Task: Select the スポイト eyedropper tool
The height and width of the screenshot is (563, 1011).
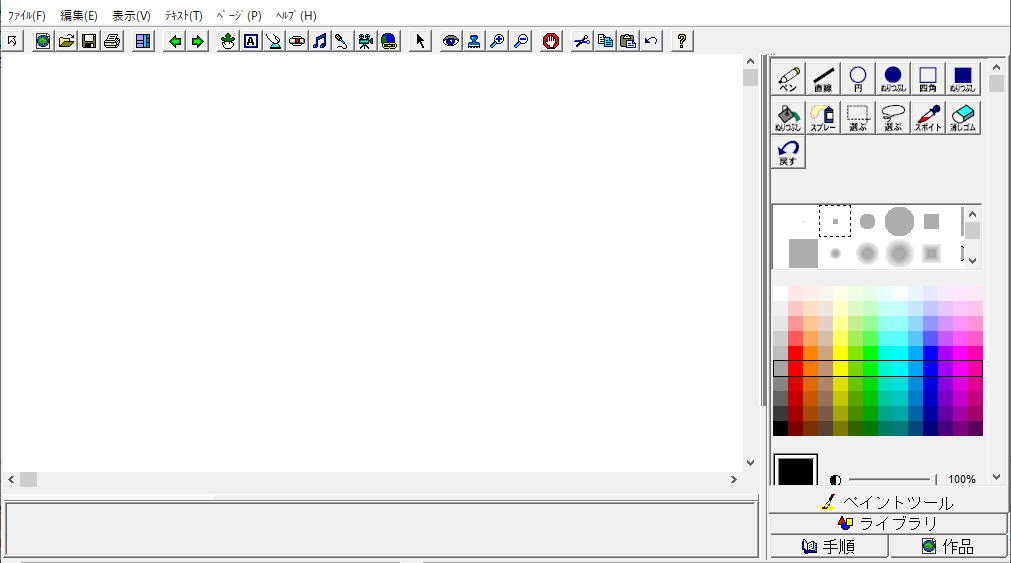Action: point(928,117)
